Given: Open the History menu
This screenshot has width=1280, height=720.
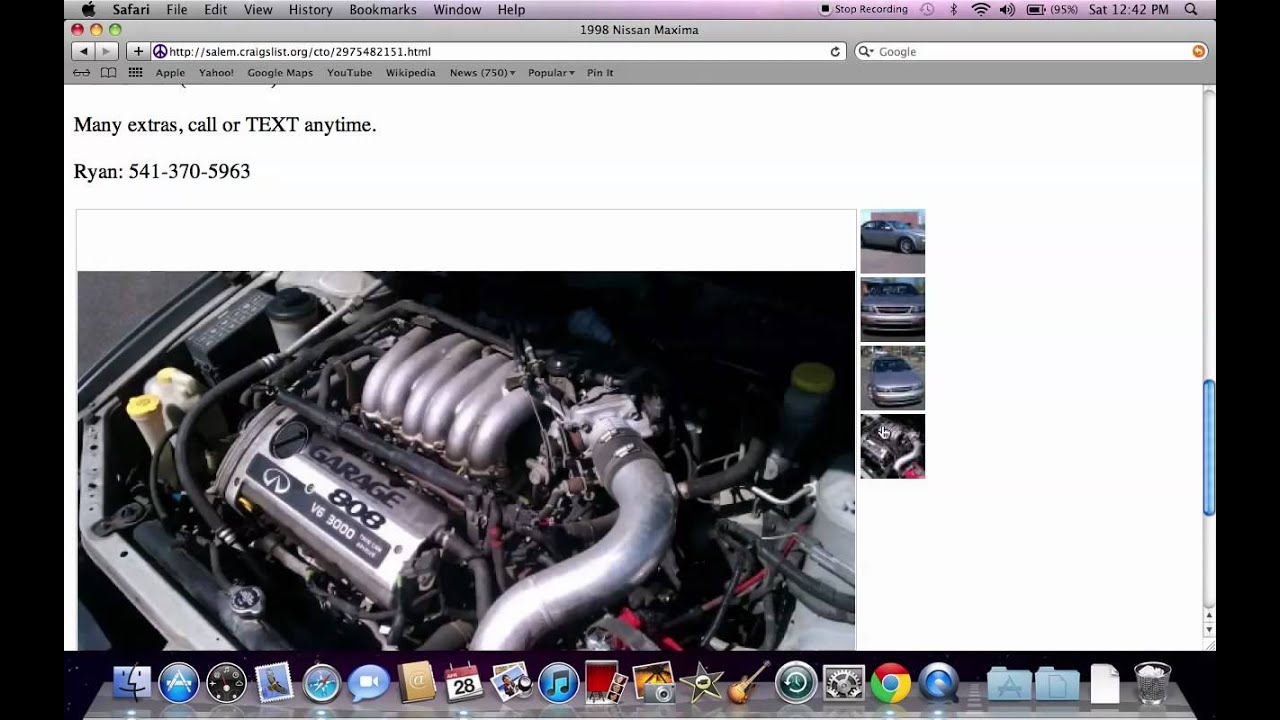Looking at the screenshot, I should [310, 9].
